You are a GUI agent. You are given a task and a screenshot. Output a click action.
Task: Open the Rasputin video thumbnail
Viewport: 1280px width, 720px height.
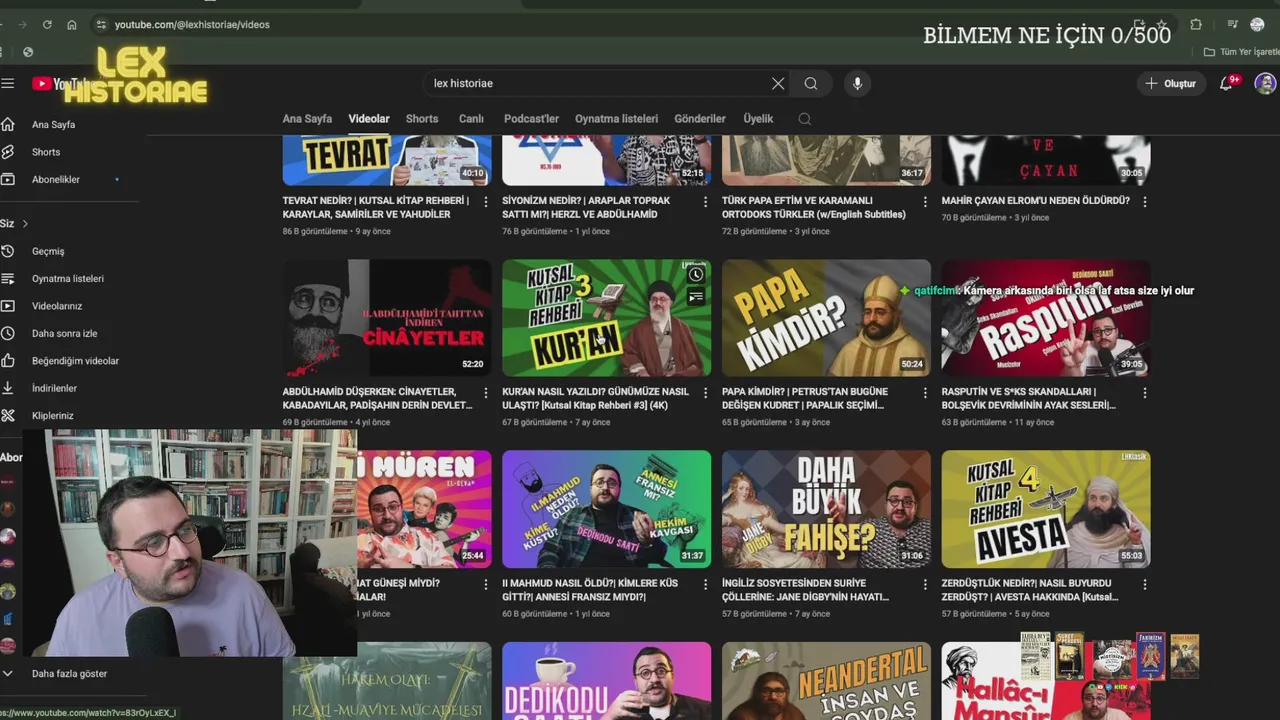pyautogui.click(x=1046, y=318)
